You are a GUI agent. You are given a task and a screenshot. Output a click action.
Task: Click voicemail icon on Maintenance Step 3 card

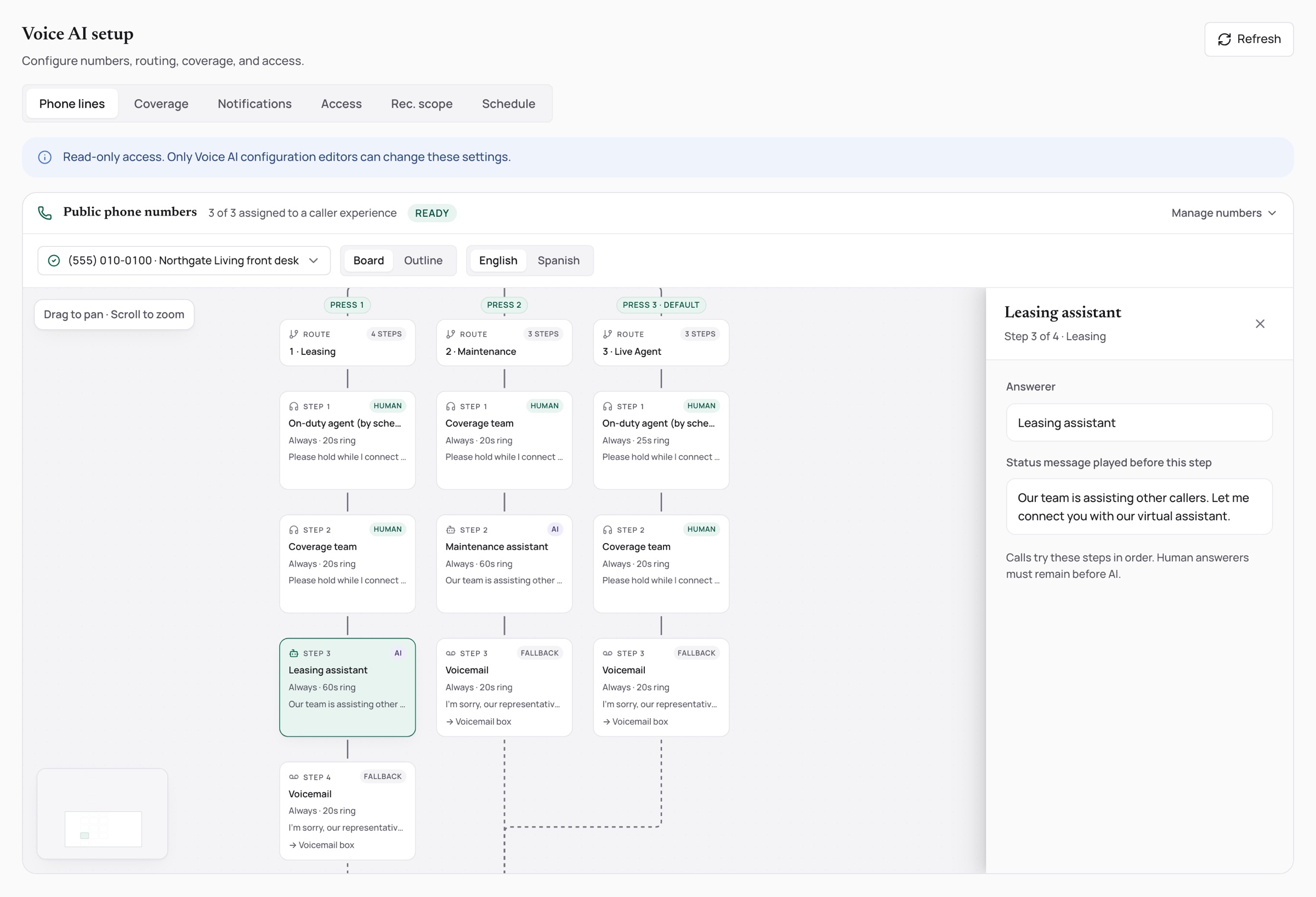click(x=450, y=653)
